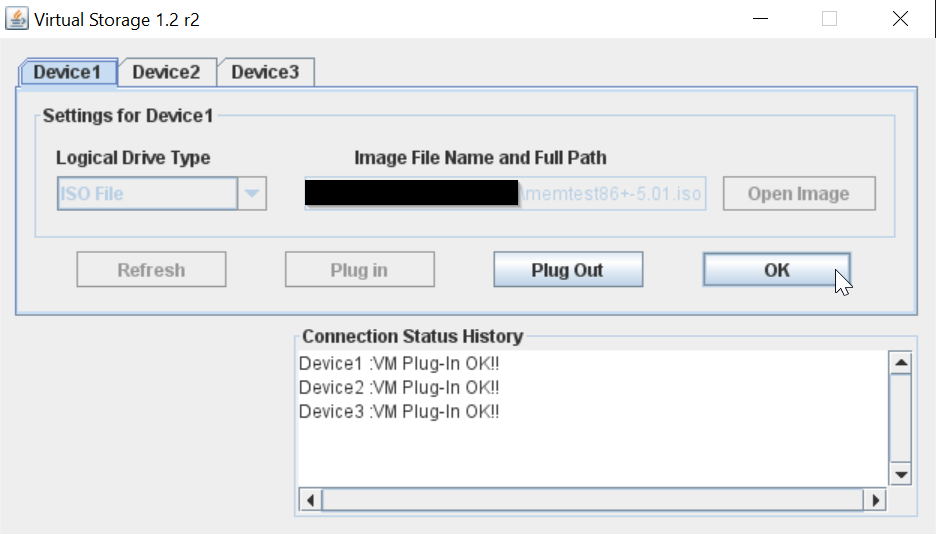Click the Java icon in the title bar
The height and width of the screenshot is (534, 936).
17,19
